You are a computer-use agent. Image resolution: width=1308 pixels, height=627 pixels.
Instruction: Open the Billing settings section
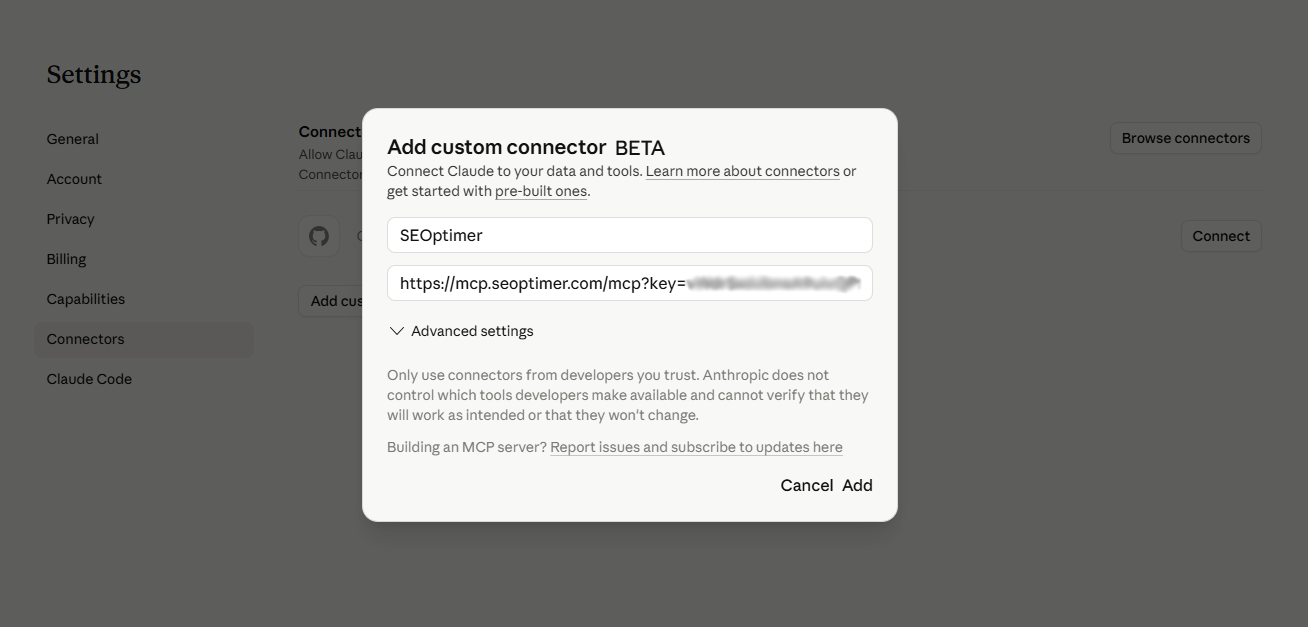click(66, 258)
